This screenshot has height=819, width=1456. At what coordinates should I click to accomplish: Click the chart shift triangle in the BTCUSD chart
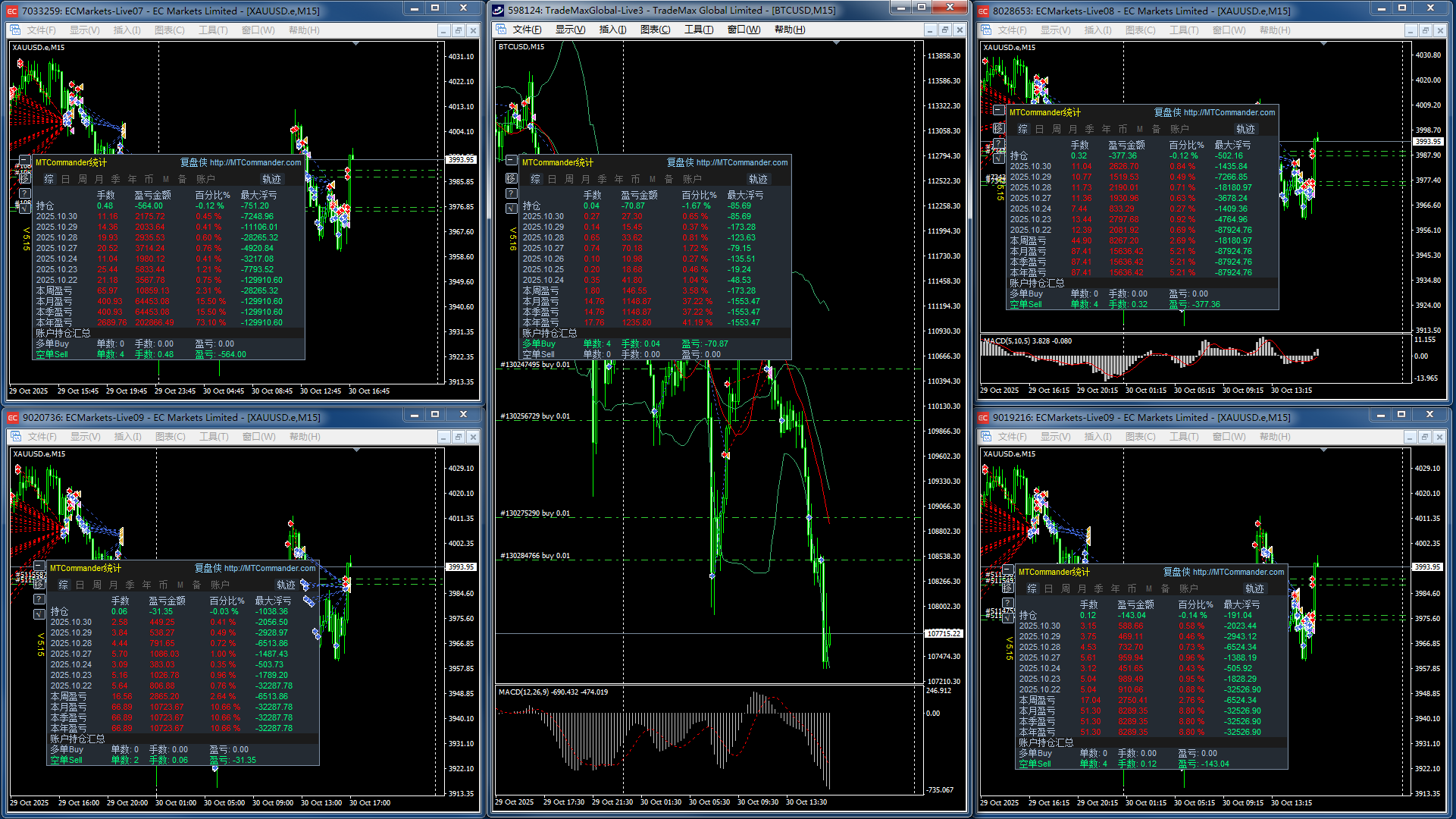[836, 43]
